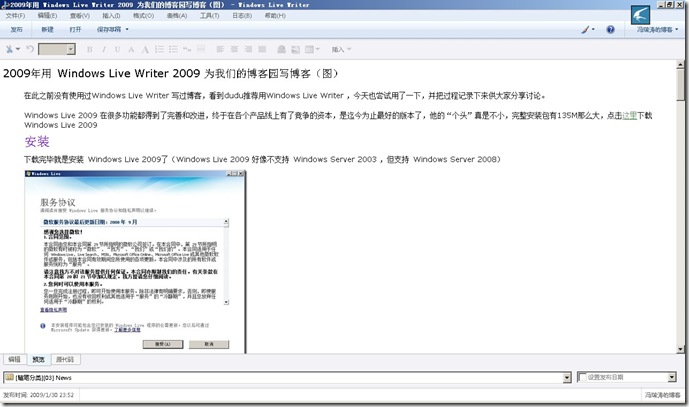This screenshot has width=689, height=407.
Task: Click the vertical scrollbar up arrow
Action: (680, 64)
